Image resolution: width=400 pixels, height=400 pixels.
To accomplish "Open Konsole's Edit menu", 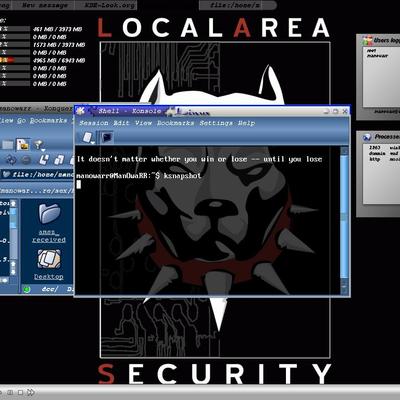I will tap(121, 123).
